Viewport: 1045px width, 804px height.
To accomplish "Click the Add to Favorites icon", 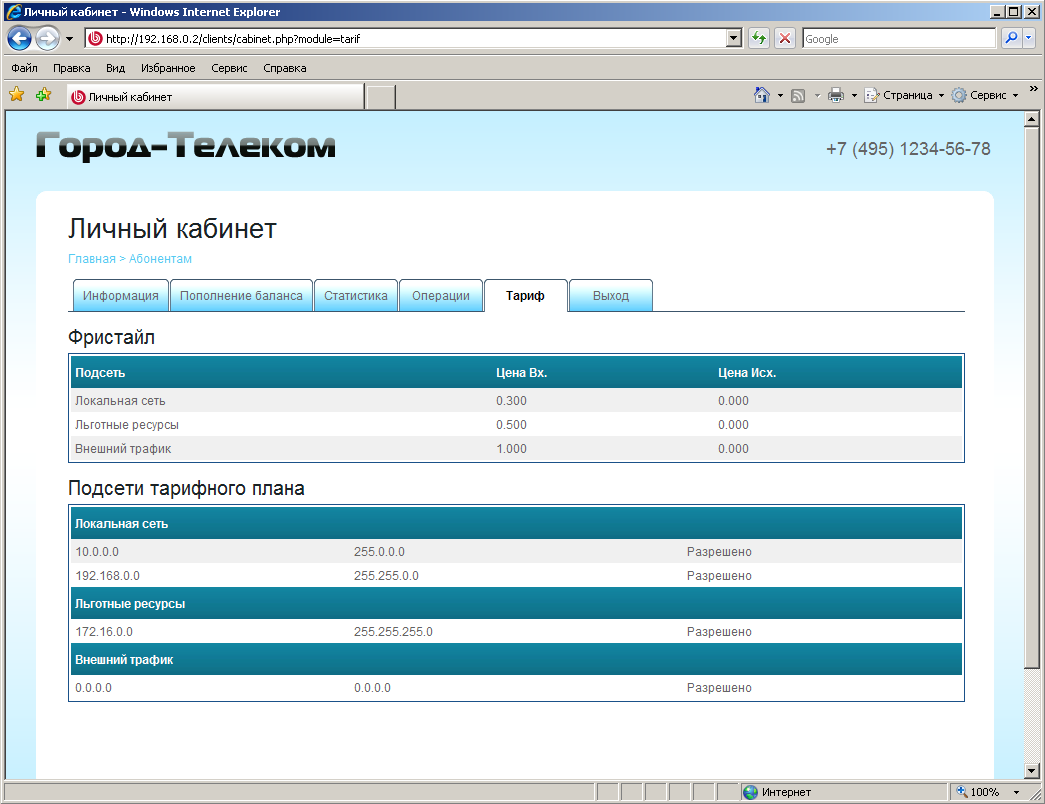I will 43,95.
